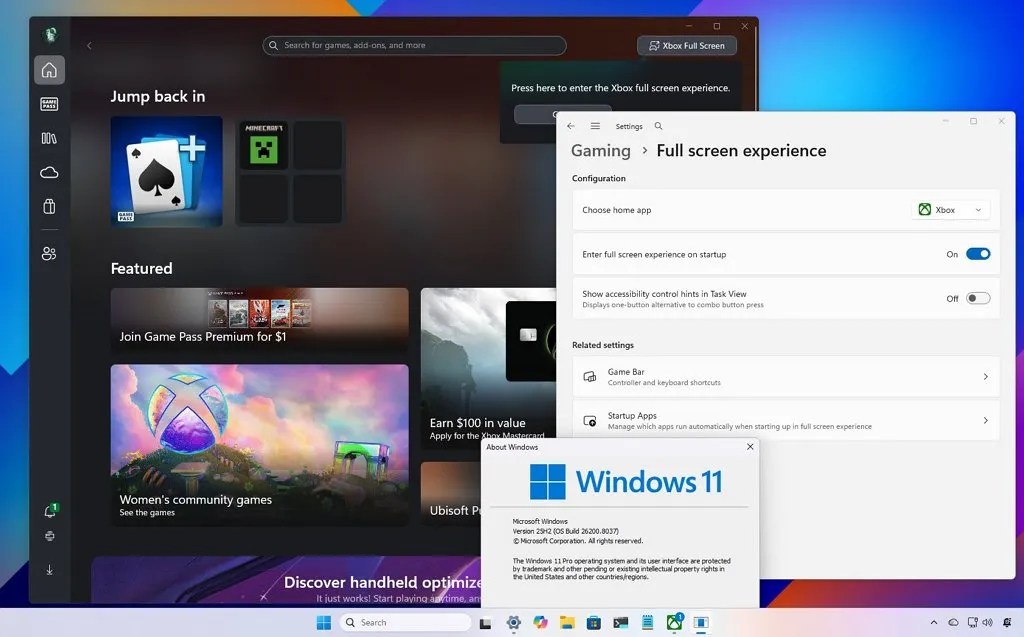The width and height of the screenshot is (1024, 637).
Task: Open the Store icon in the Xbox sidebar
Action: pyautogui.click(x=48, y=204)
